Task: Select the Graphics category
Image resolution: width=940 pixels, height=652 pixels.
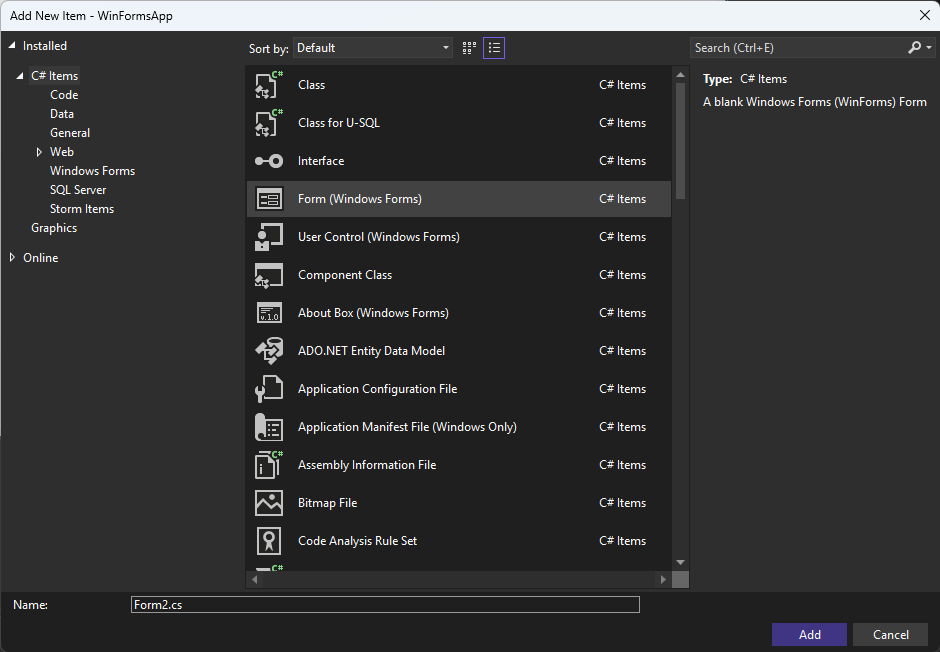Action: [54, 228]
